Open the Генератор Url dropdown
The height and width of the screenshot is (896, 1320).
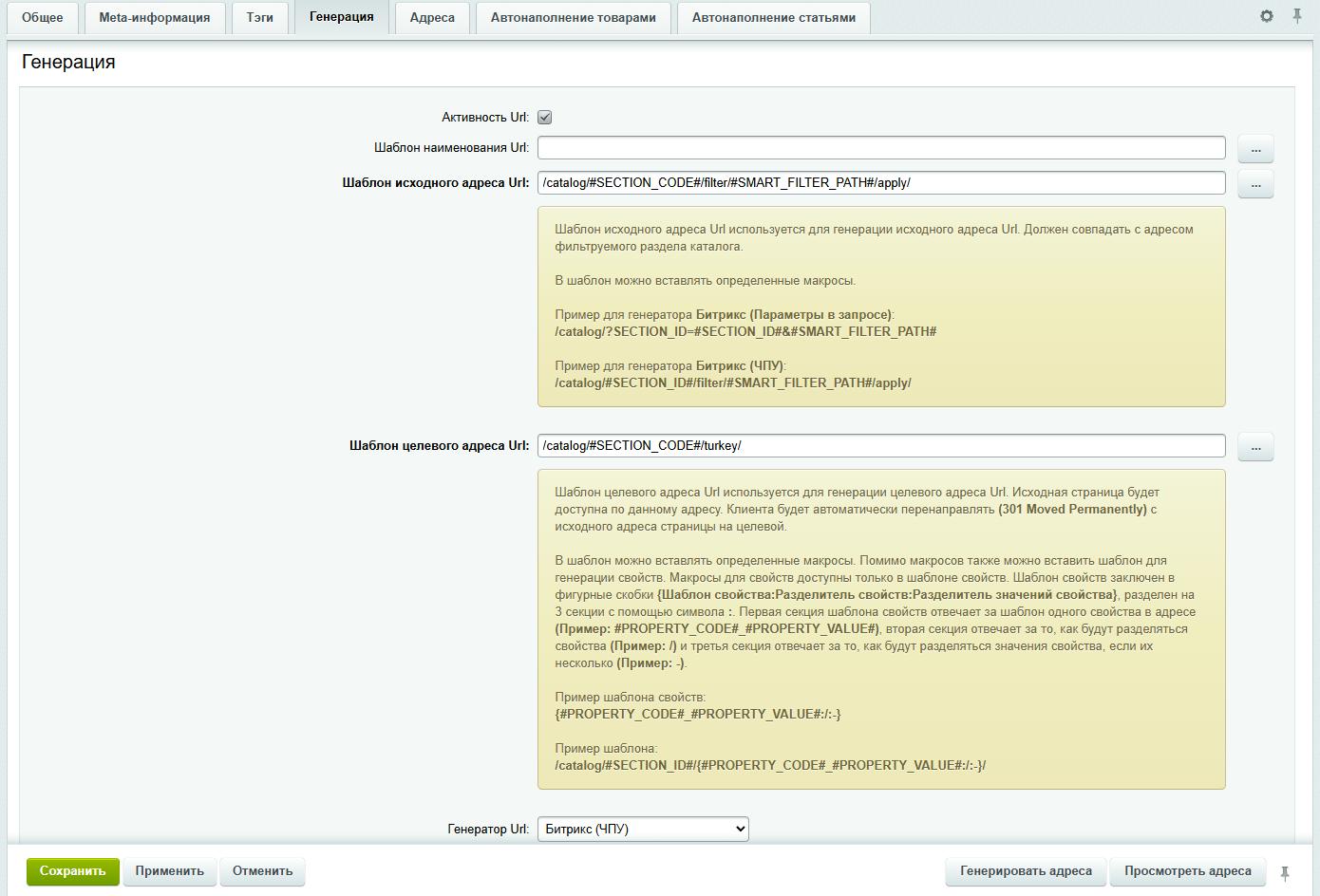[x=642, y=828]
